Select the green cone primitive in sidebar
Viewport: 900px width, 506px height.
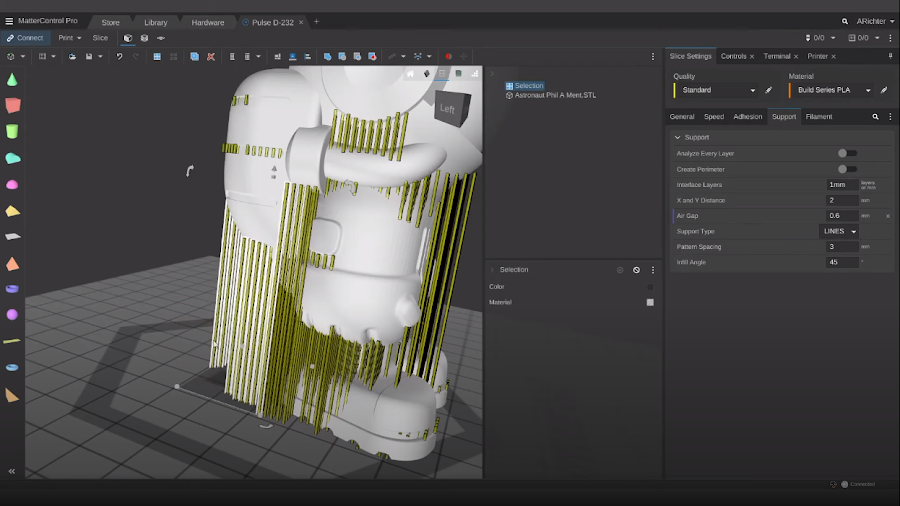12,79
